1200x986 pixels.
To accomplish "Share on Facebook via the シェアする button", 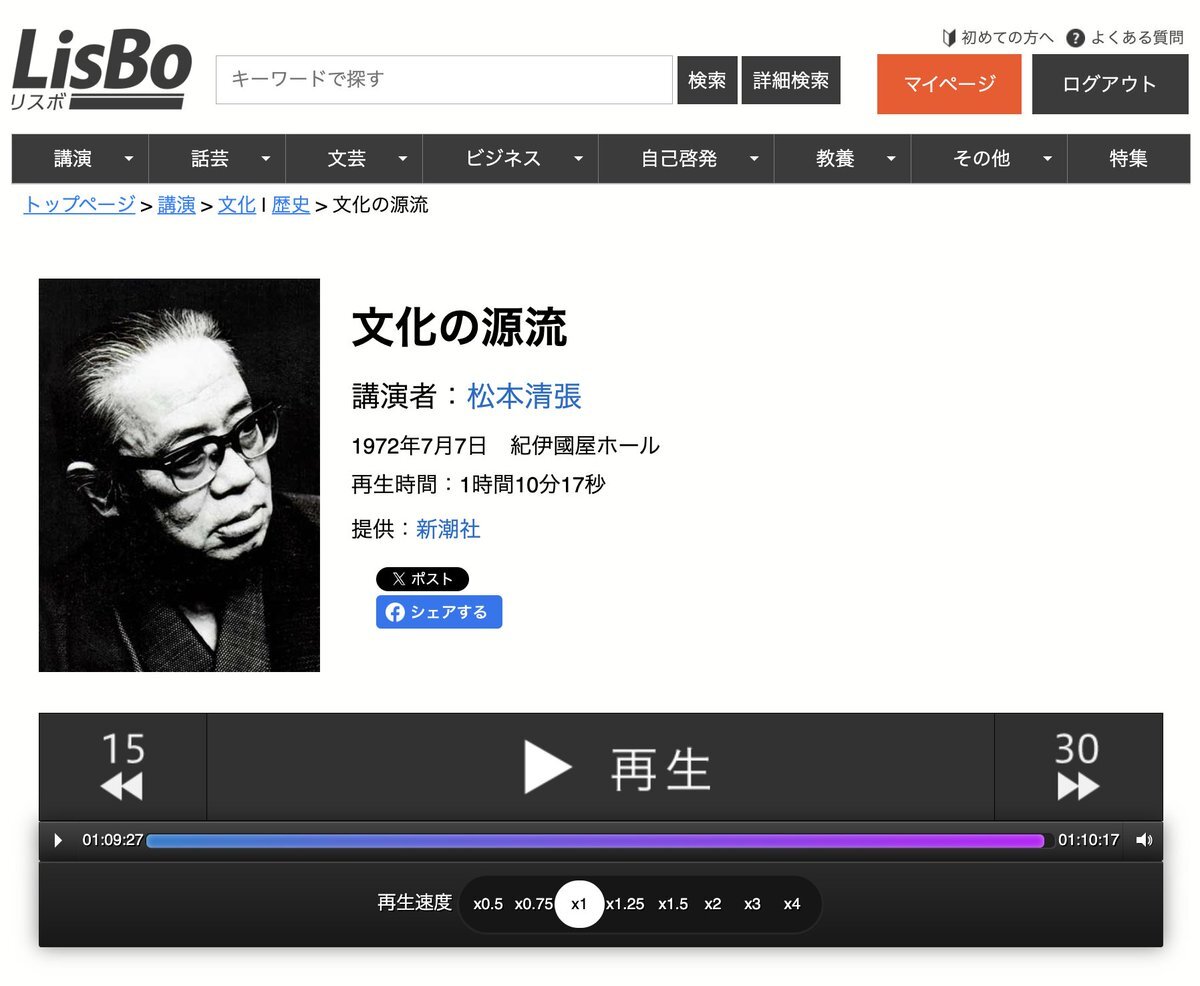I will tap(439, 612).
